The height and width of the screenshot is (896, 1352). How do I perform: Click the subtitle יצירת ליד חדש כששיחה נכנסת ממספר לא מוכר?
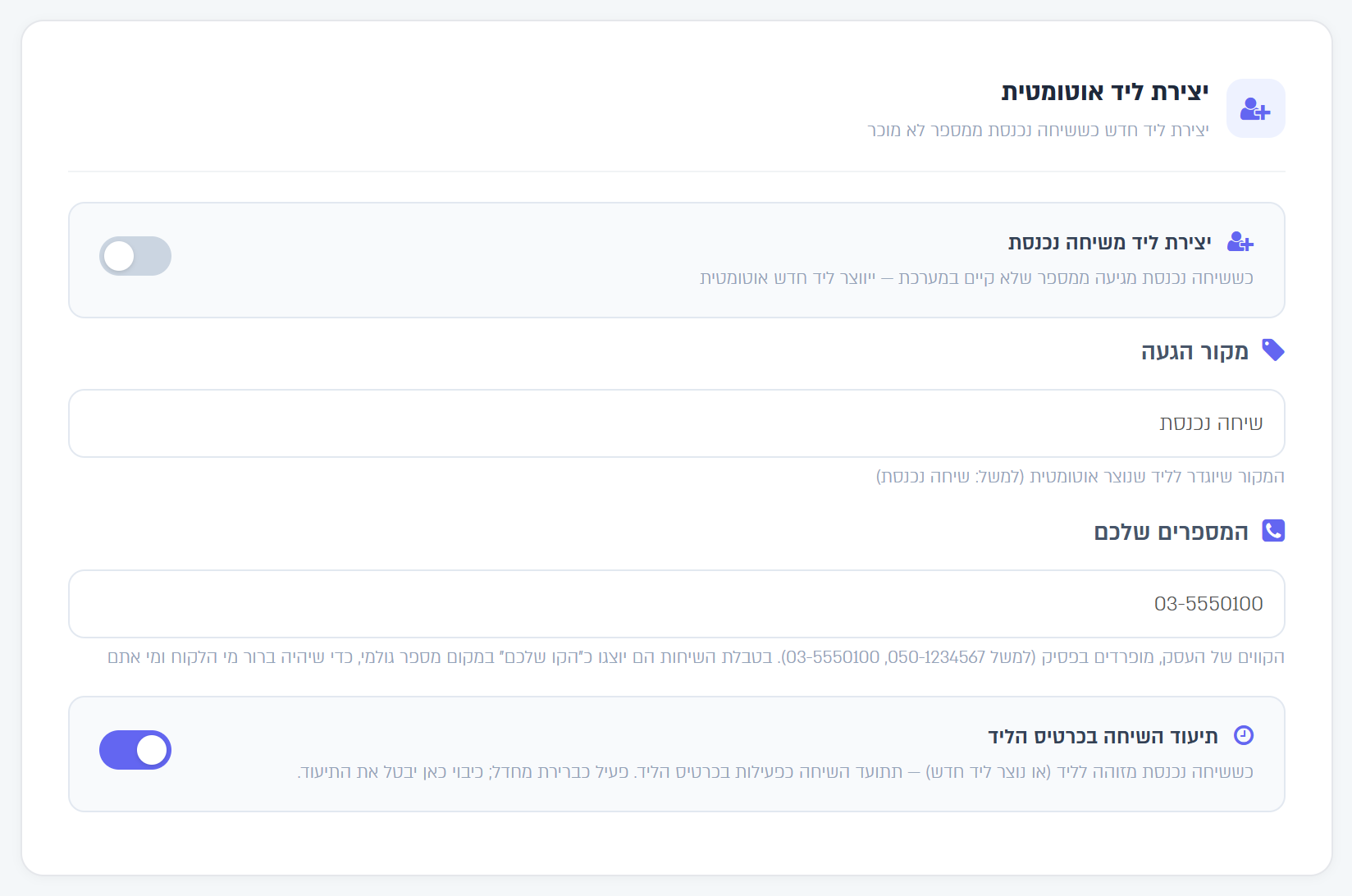[1039, 130]
